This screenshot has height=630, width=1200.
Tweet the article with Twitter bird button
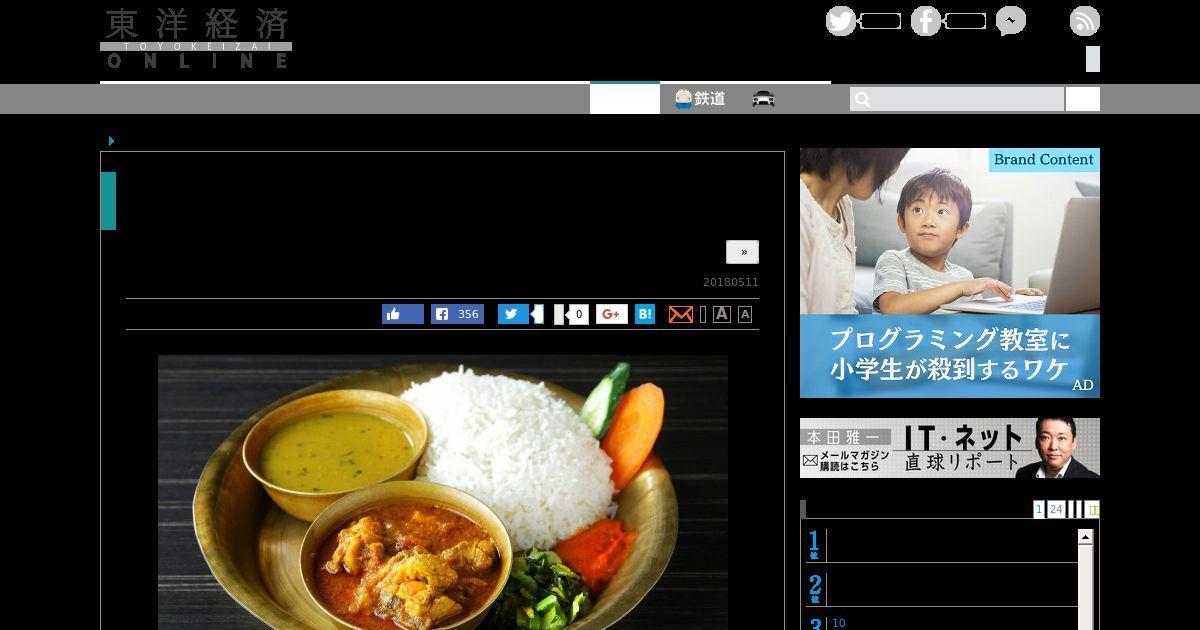[513, 314]
